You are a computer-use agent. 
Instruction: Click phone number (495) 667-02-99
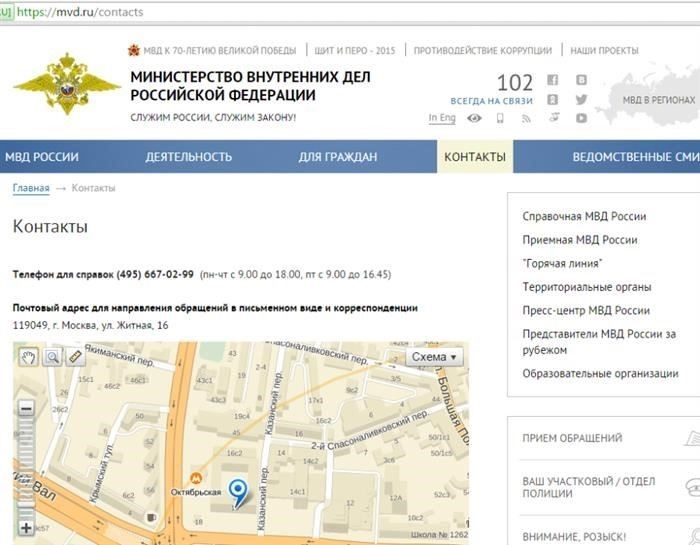point(155,275)
